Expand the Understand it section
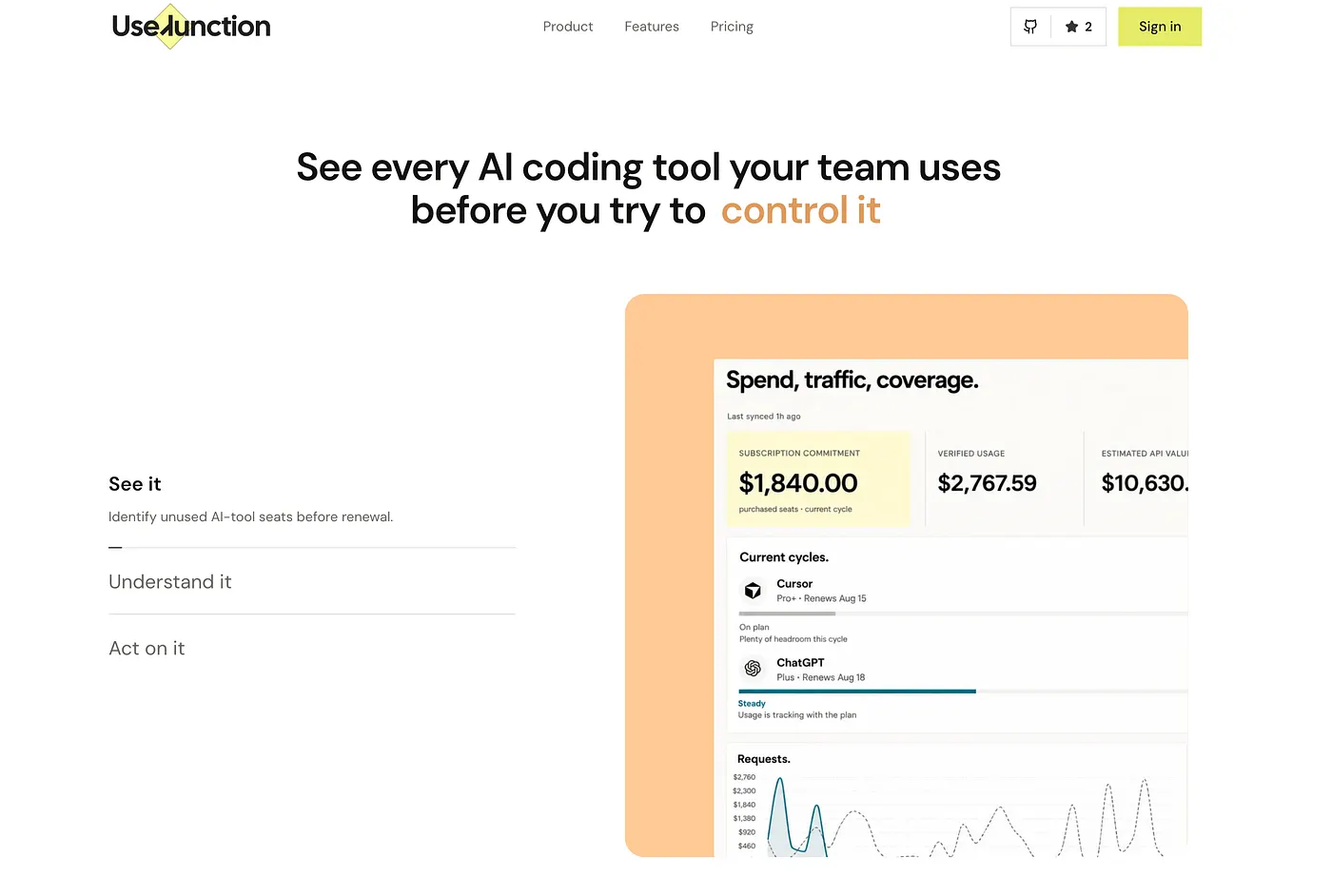The image size is (1332, 896). click(170, 582)
